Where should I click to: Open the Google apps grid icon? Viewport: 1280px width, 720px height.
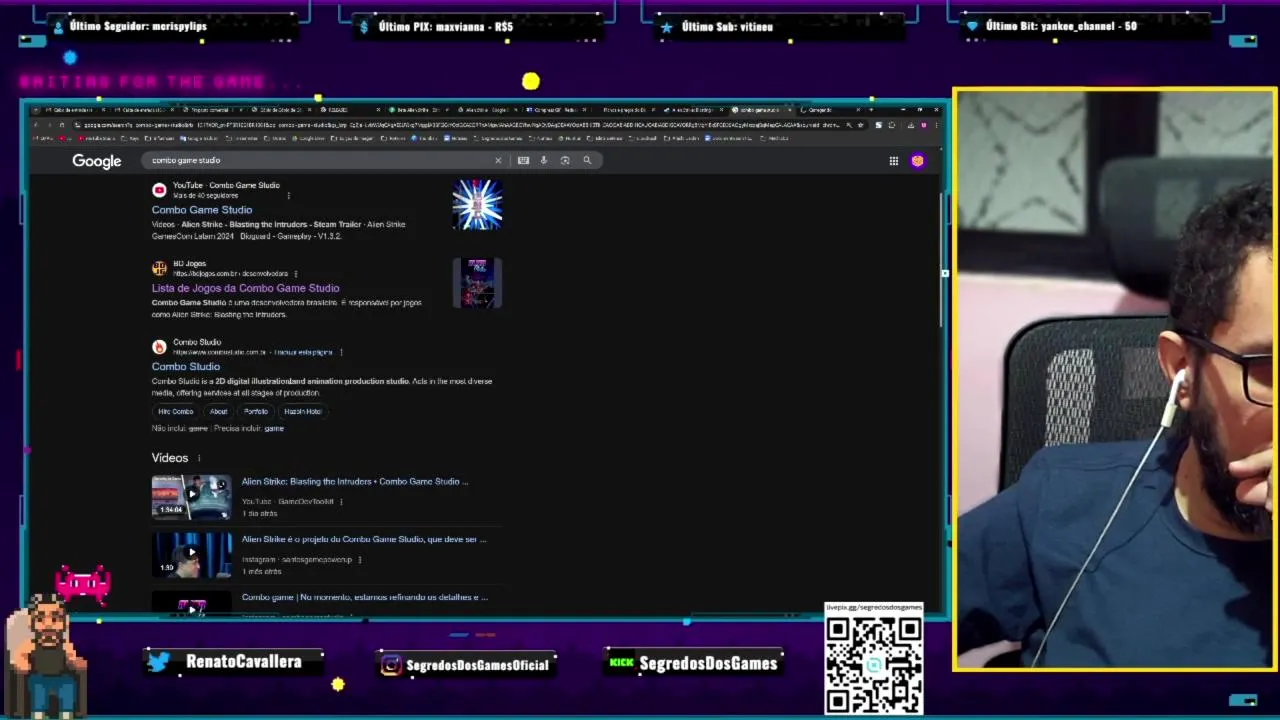(x=894, y=161)
